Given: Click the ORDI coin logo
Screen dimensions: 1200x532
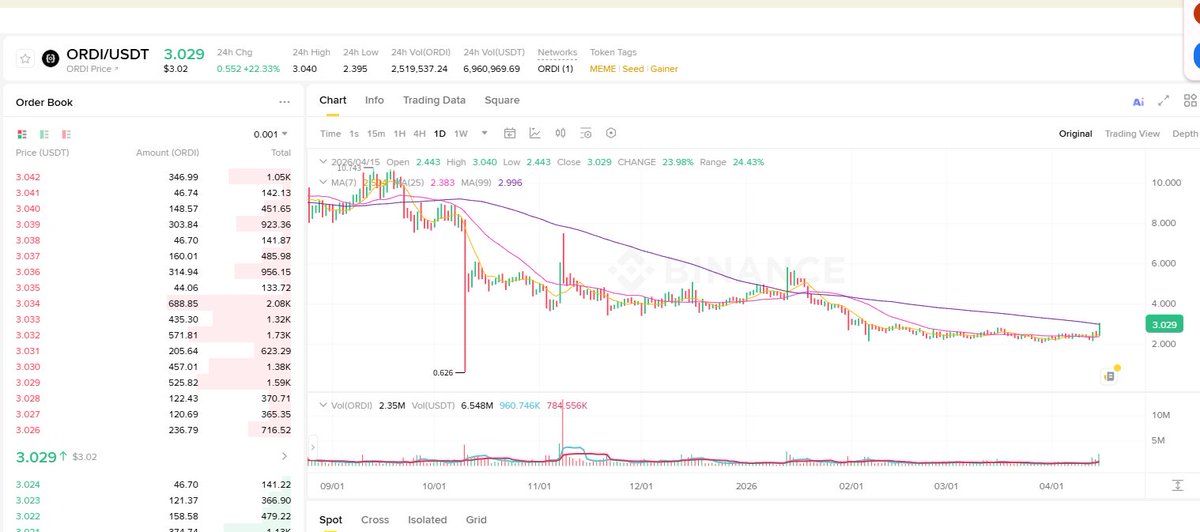Looking at the screenshot, I should point(52,60).
